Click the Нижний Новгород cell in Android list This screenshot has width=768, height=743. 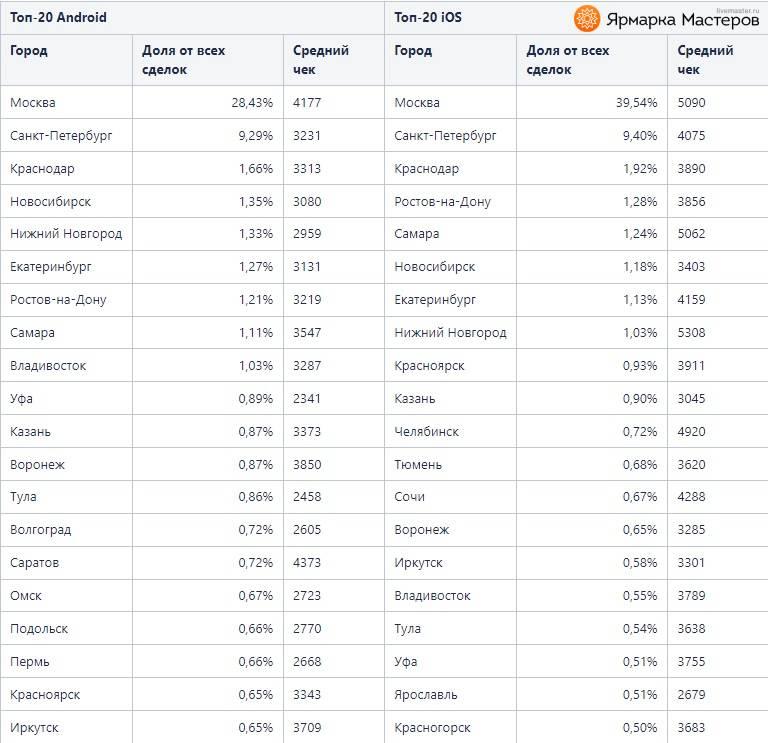(x=66, y=234)
